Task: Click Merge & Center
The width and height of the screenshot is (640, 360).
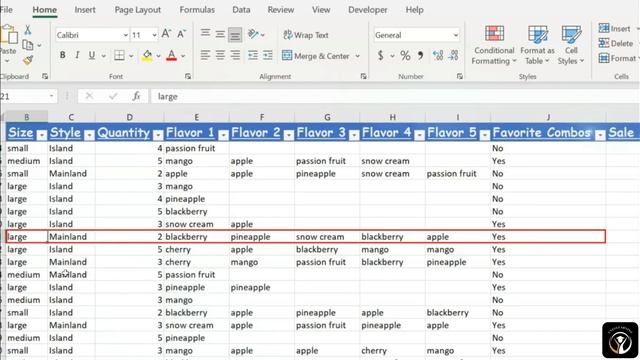Action: coord(316,56)
